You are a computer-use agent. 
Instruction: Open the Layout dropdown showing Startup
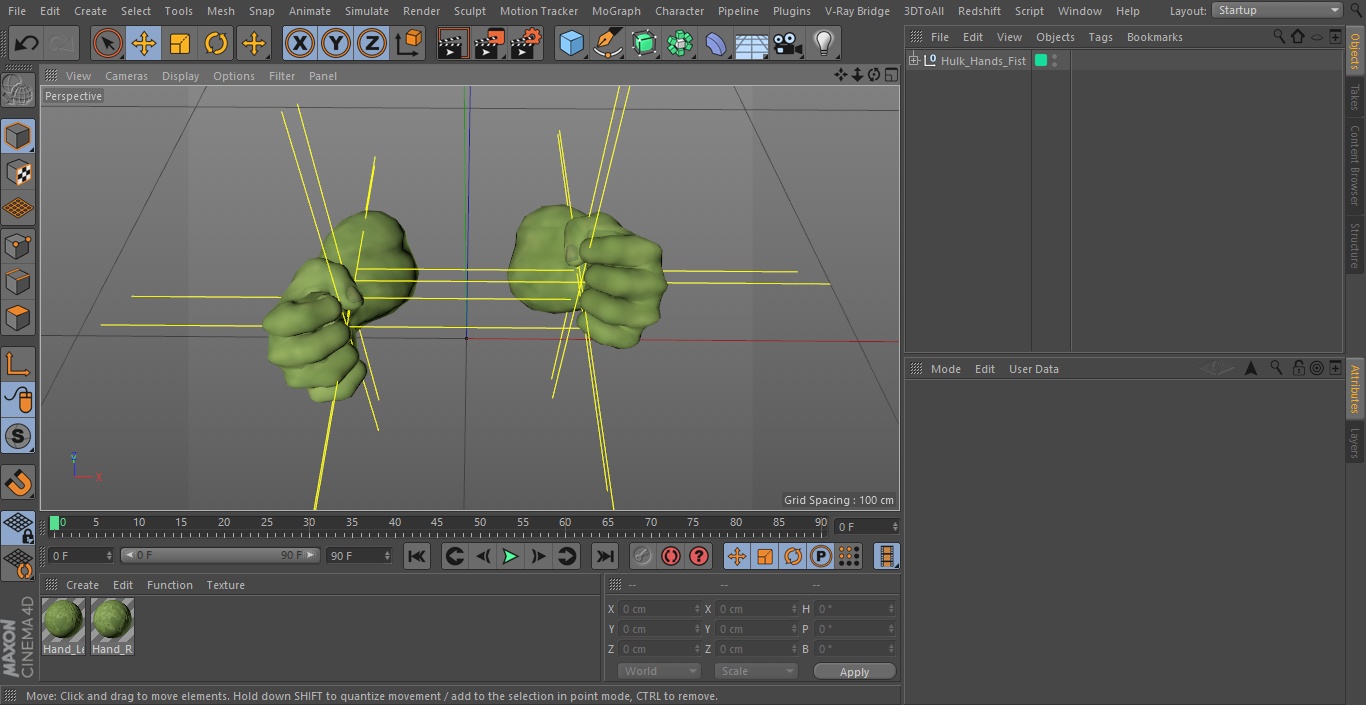[x=1277, y=10]
